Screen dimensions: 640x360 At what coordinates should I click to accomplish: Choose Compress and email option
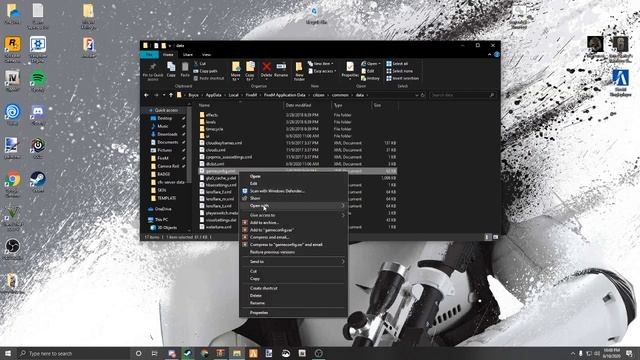coord(269,238)
